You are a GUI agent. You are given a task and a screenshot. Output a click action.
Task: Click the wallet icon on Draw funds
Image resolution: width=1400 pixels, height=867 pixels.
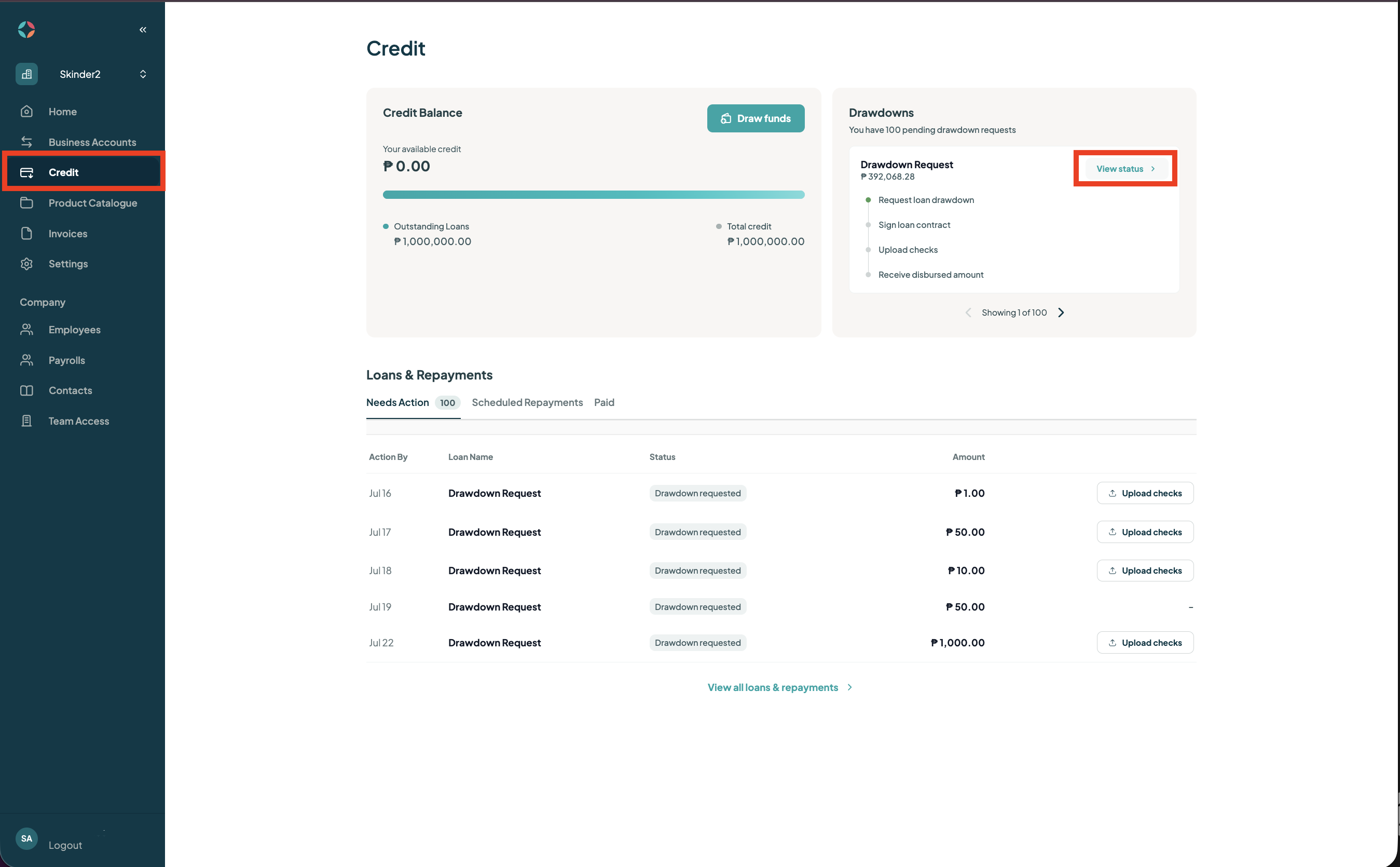pyautogui.click(x=725, y=118)
